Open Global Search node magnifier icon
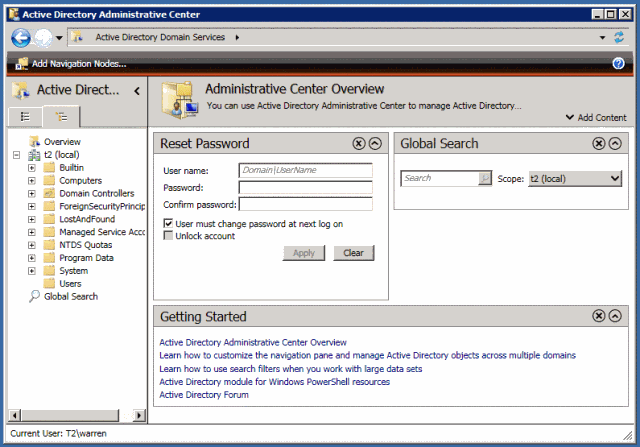The width and height of the screenshot is (640, 447). [x=34, y=296]
